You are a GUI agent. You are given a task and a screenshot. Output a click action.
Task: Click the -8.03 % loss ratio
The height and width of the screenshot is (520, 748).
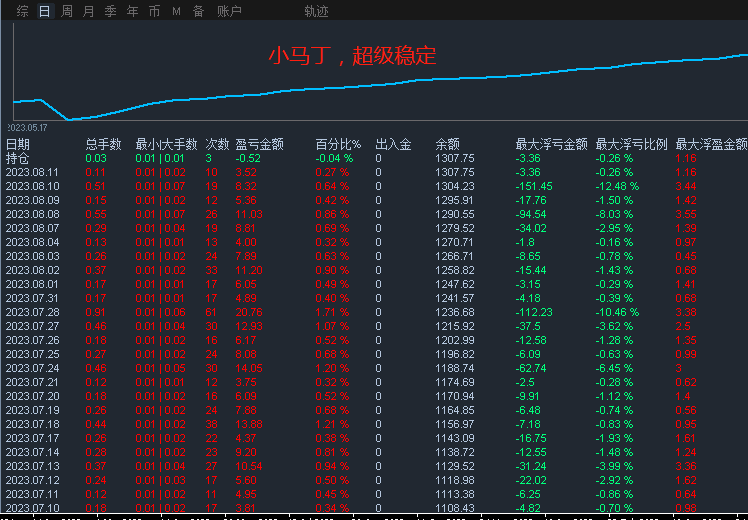point(614,214)
